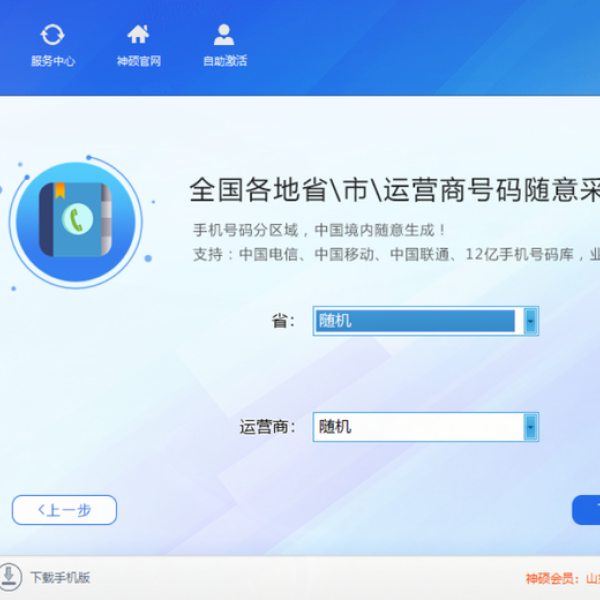600x600 pixels.
Task: Expand the 省 dropdown arrow
Action: pyautogui.click(x=530, y=321)
